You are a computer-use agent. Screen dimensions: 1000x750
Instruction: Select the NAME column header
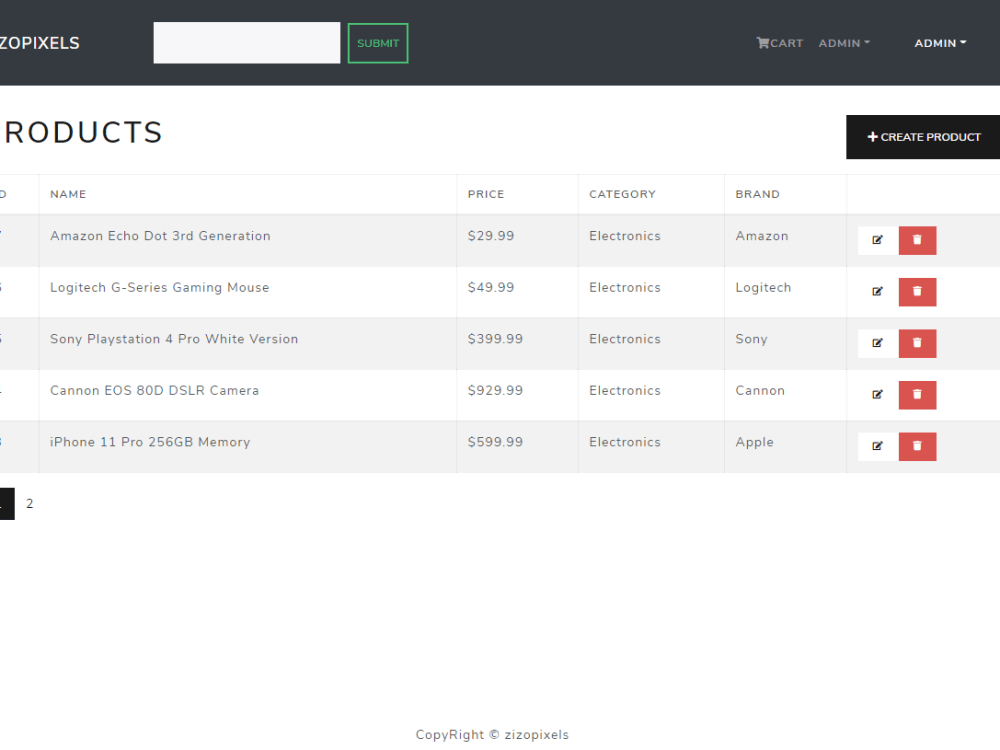(x=68, y=195)
